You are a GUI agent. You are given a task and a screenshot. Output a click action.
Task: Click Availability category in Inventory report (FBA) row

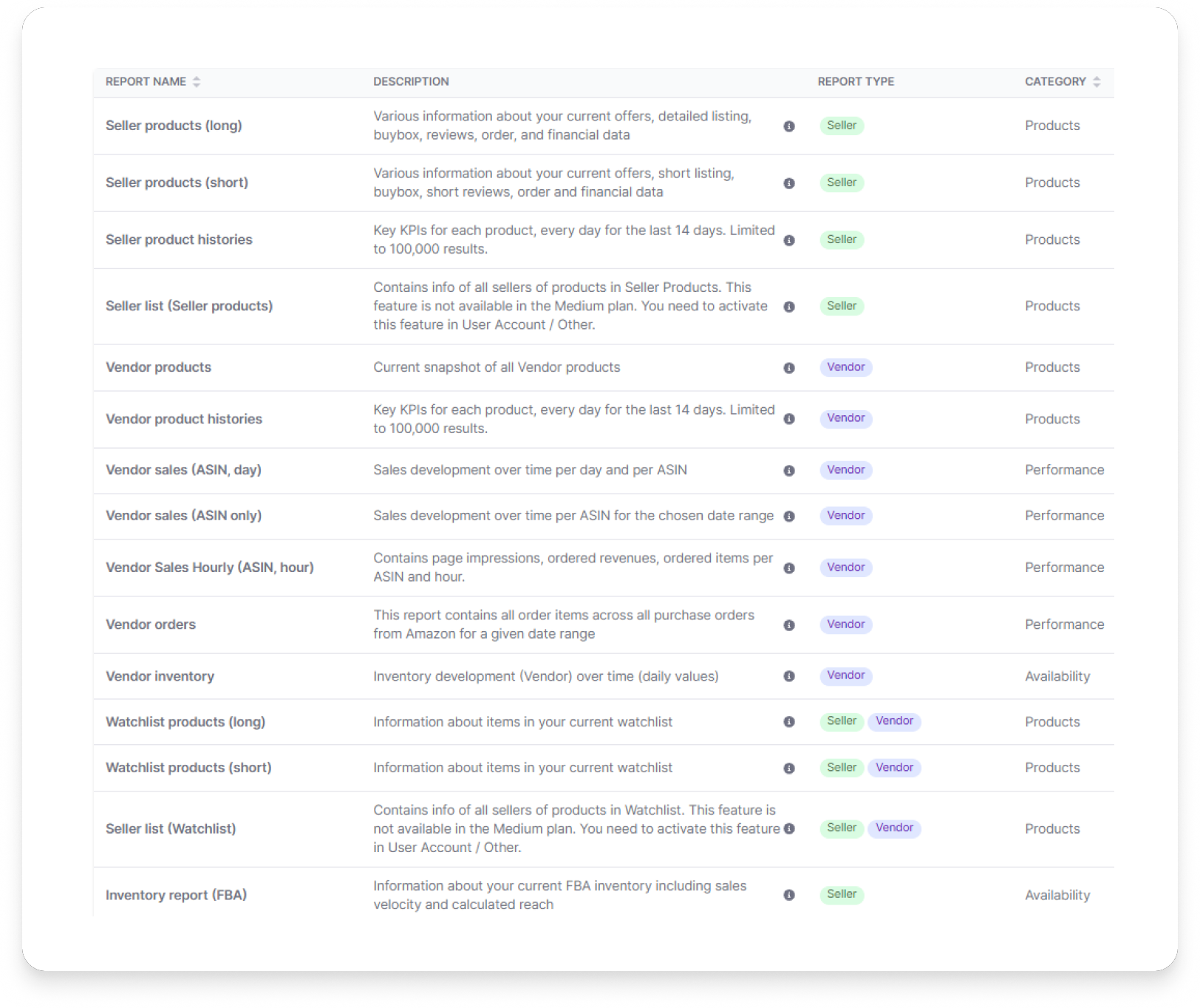coord(1057,895)
